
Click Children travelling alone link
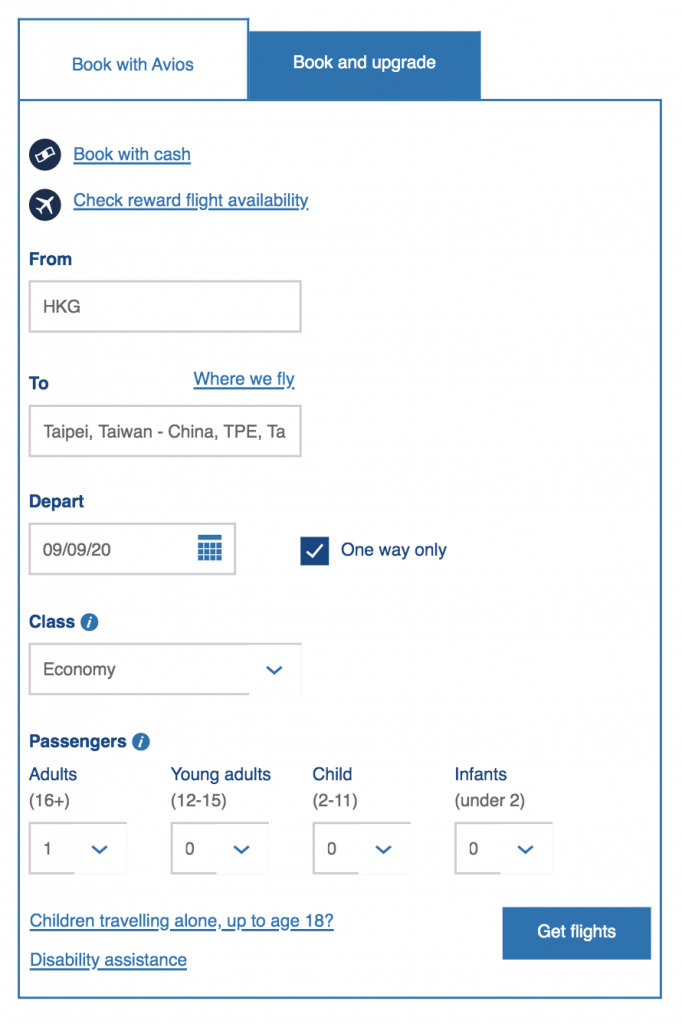coord(181,921)
